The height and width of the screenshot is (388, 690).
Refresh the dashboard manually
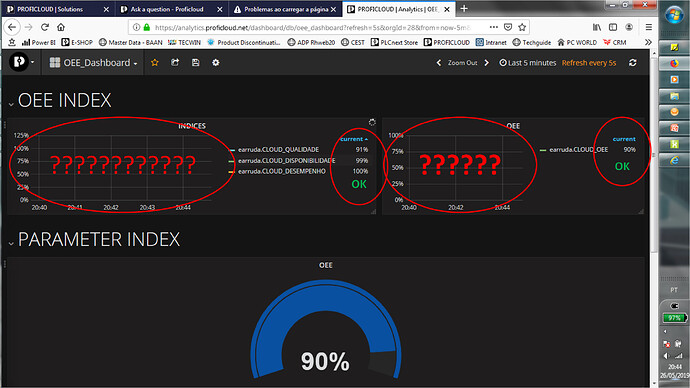point(632,63)
